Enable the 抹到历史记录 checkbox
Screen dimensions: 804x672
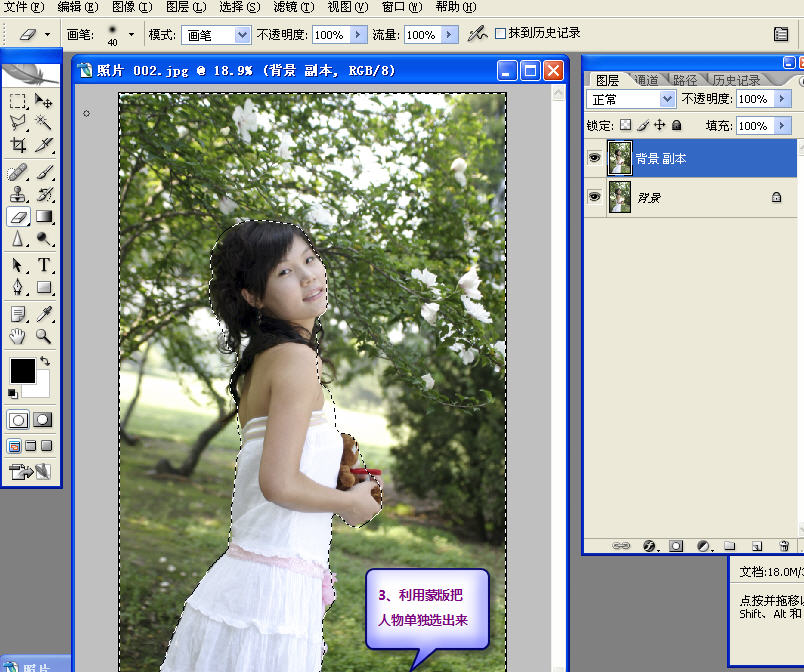tap(500, 34)
